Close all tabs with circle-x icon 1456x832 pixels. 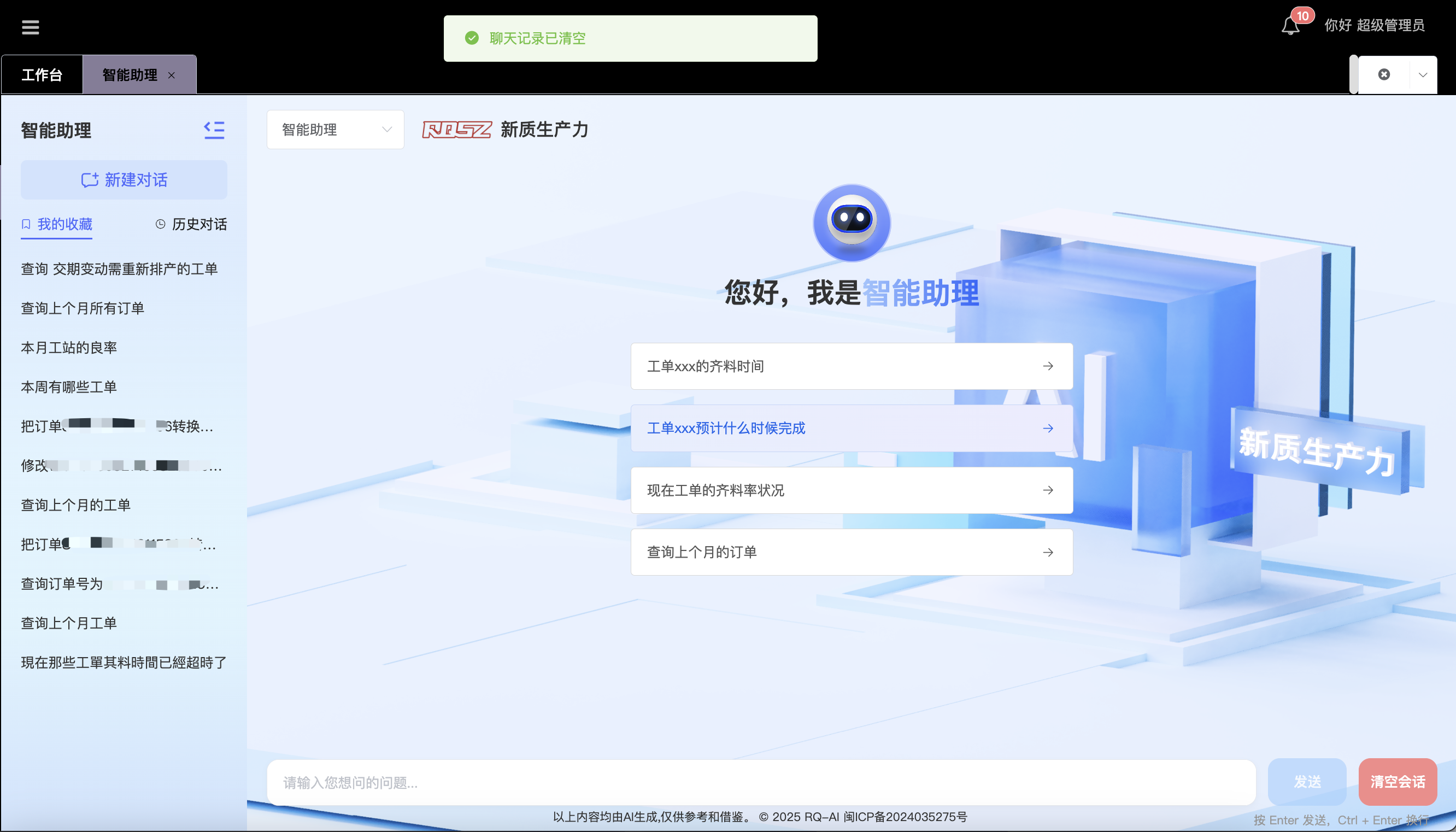pyautogui.click(x=1383, y=75)
